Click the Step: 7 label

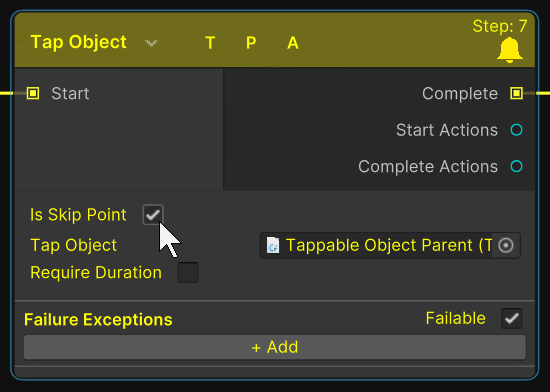click(x=500, y=26)
